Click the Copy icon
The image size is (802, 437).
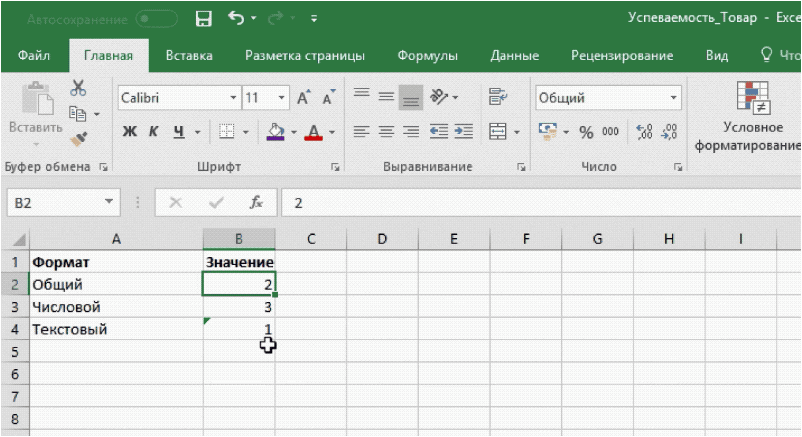[x=78, y=114]
